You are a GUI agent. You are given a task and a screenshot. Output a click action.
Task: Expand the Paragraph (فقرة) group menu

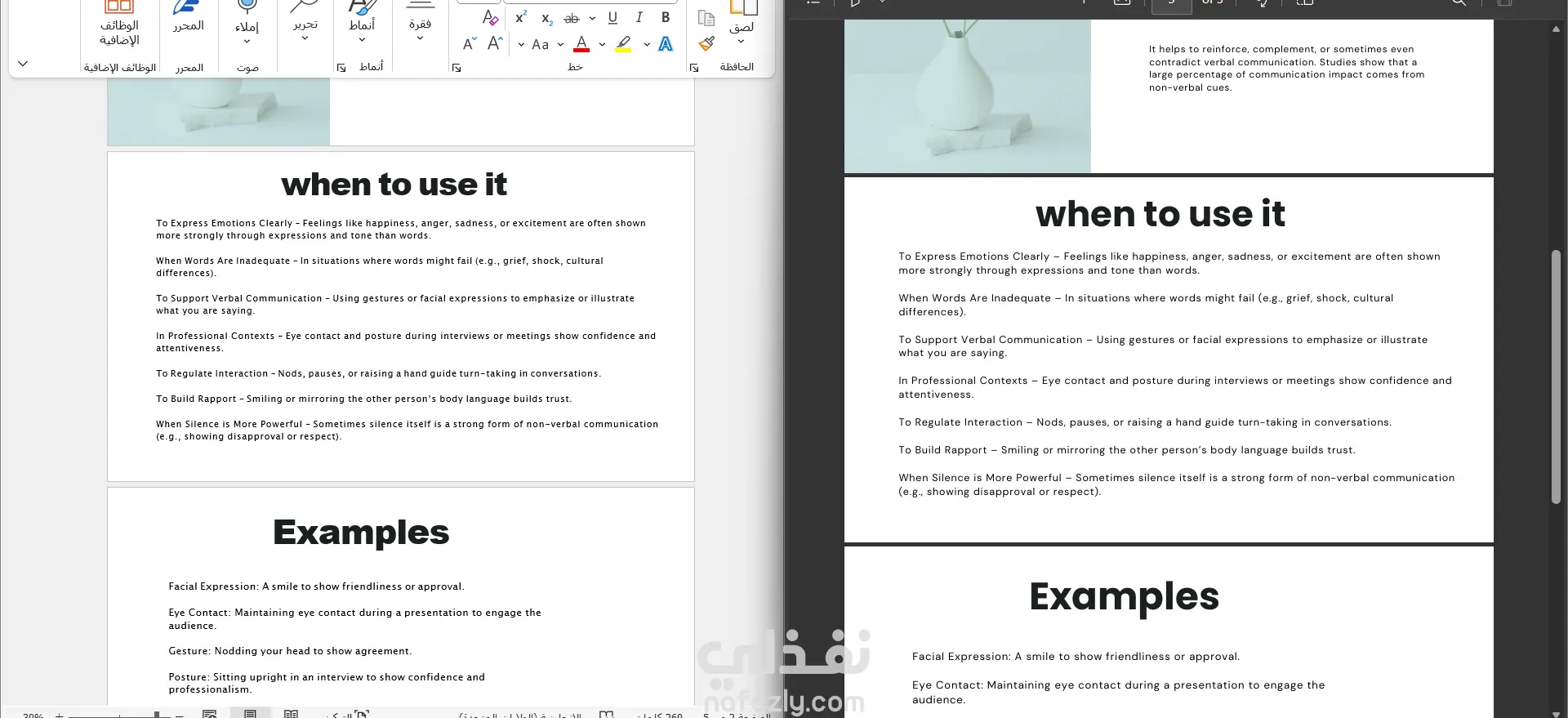(x=420, y=38)
